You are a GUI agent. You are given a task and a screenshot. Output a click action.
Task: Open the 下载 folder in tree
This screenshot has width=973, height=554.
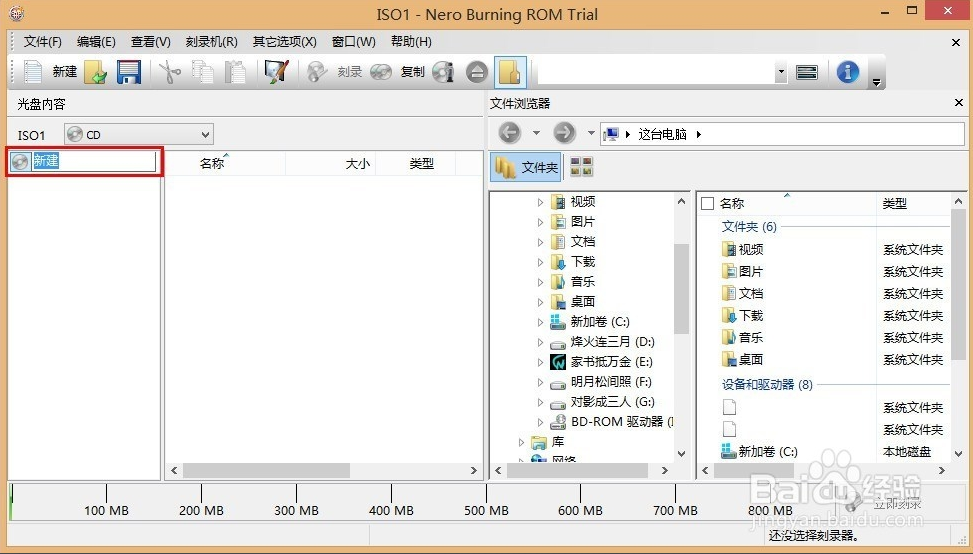coord(573,262)
